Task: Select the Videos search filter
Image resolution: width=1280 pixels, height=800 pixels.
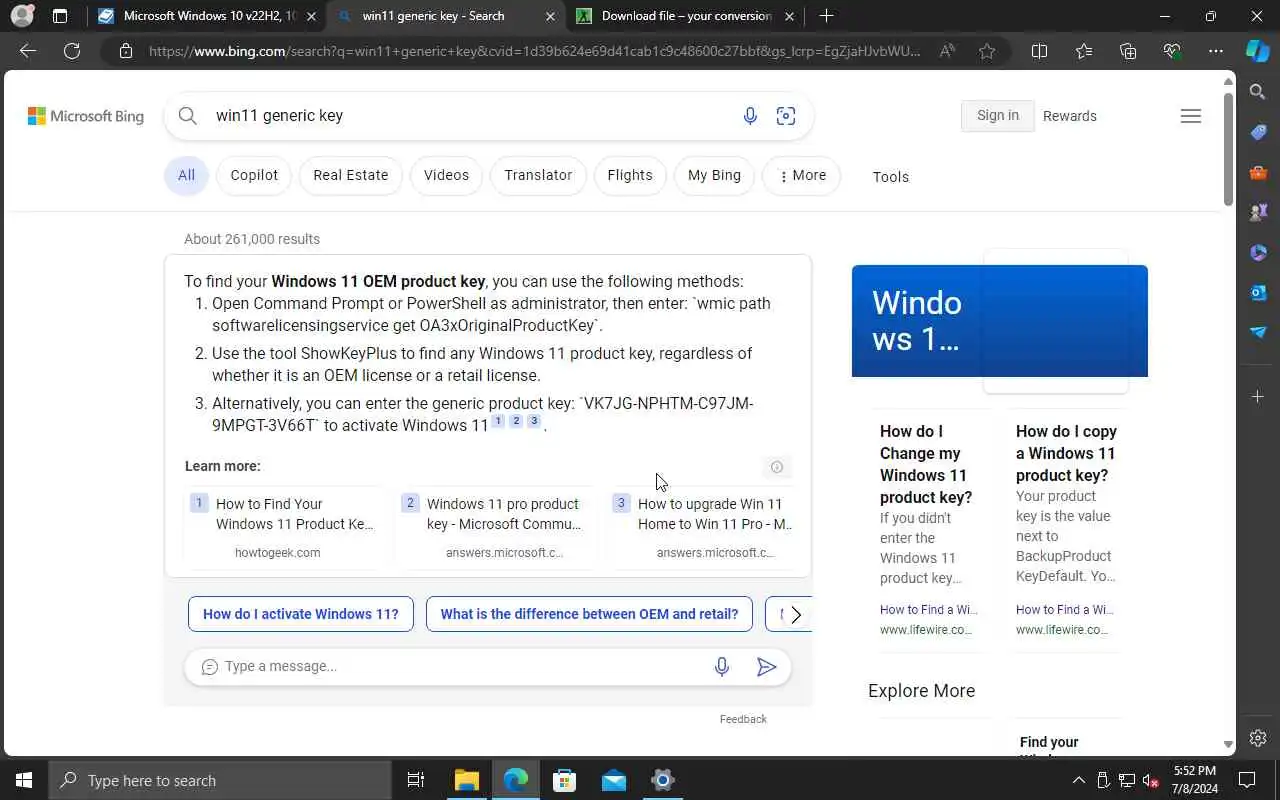Action: coord(446,175)
